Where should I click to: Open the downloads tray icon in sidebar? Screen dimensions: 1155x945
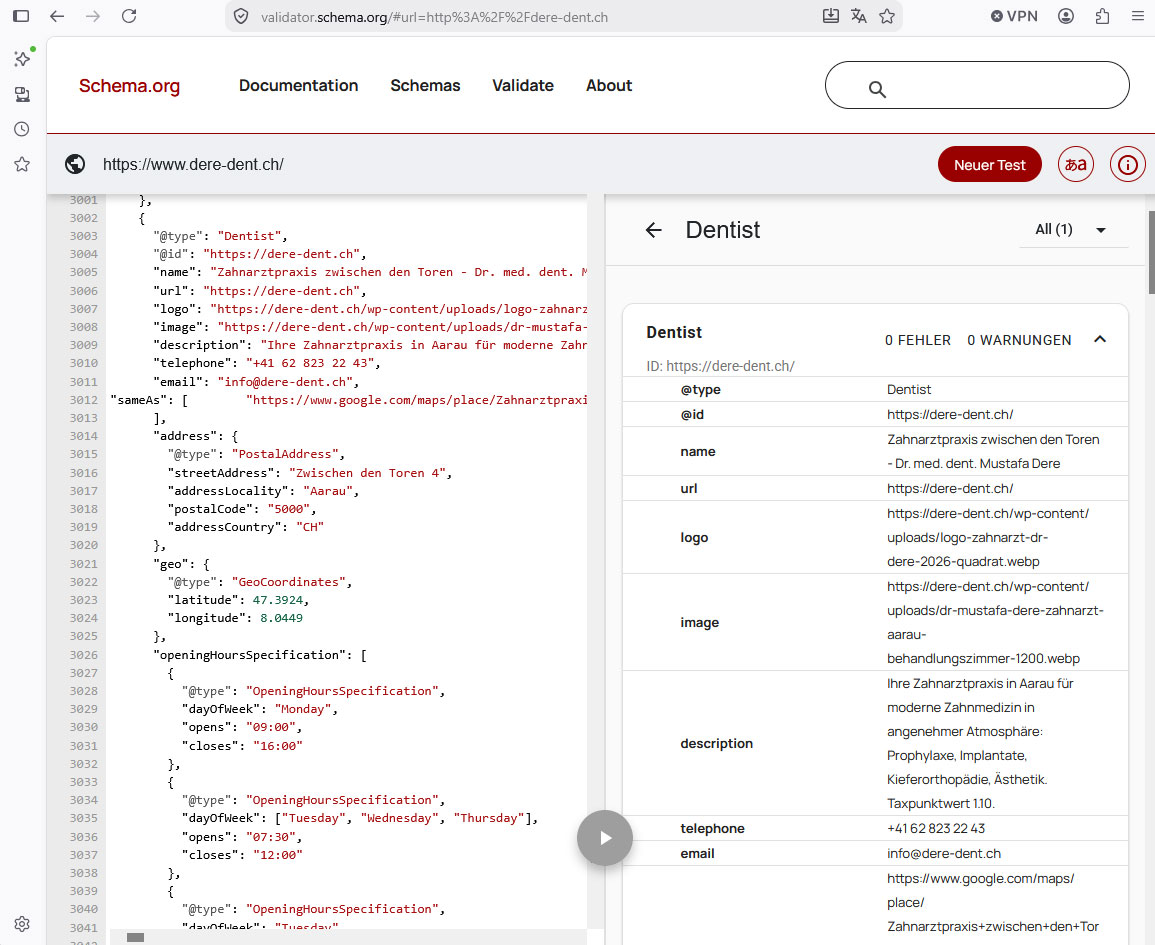coord(22,94)
